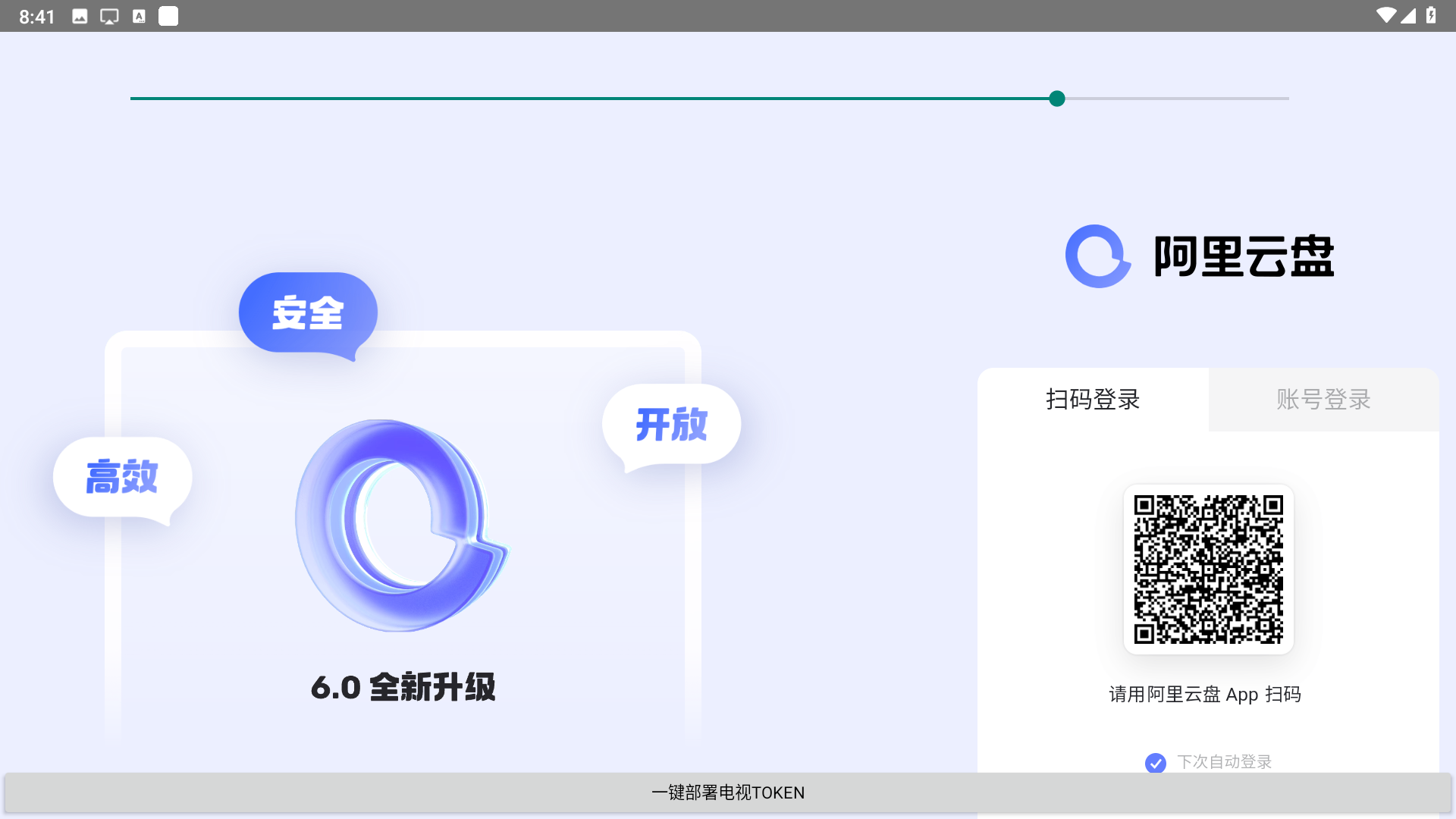Click the 高效 speech bubble
This screenshot has width=1456, height=819.
(x=122, y=477)
